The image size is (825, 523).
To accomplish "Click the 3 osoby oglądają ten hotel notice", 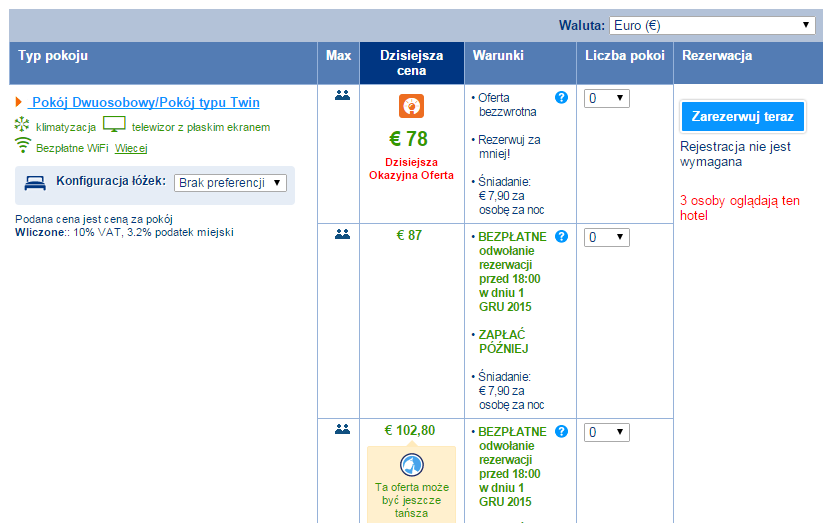I will (x=740, y=208).
